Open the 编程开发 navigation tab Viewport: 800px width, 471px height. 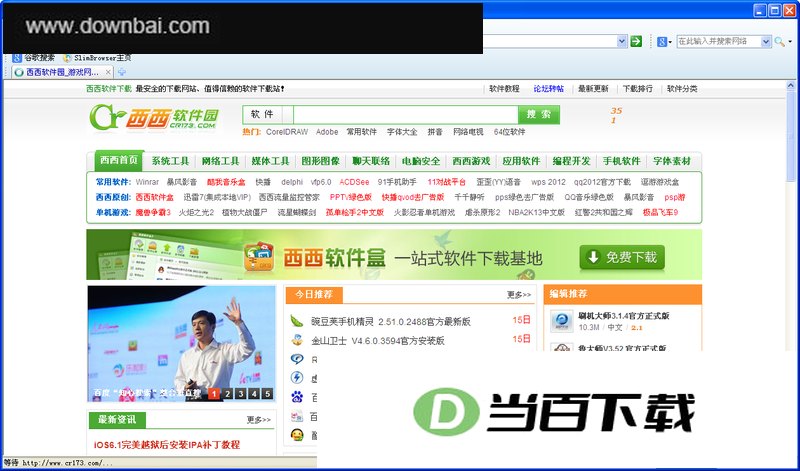click(571, 161)
